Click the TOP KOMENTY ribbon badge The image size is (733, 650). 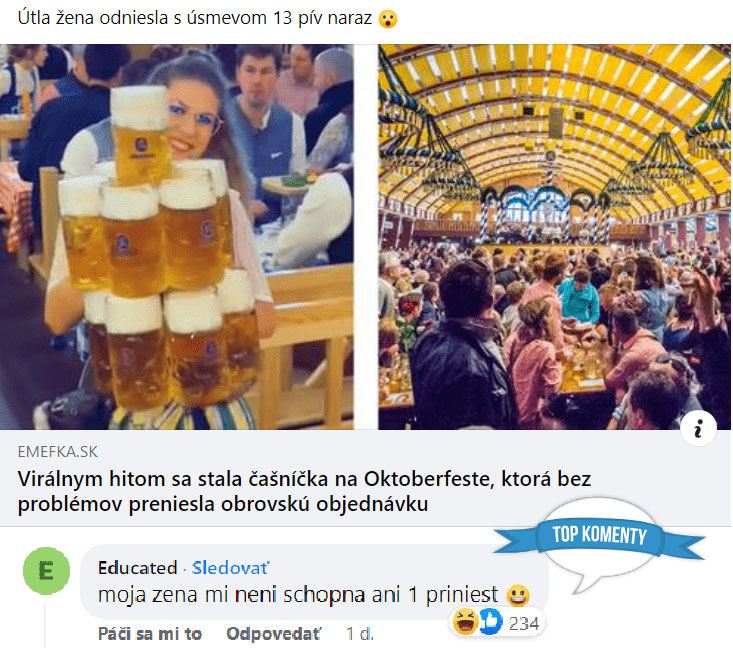pyautogui.click(x=599, y=536)
